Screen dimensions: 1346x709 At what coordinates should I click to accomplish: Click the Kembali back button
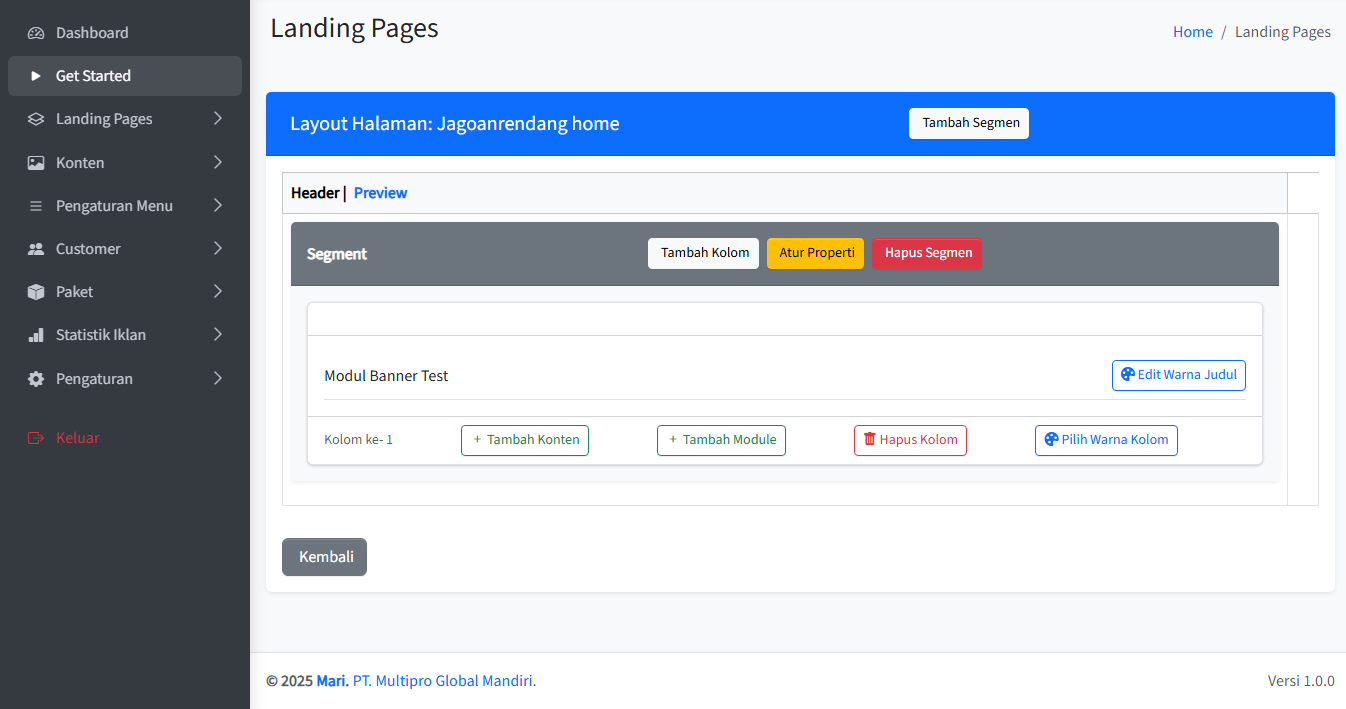324,557
